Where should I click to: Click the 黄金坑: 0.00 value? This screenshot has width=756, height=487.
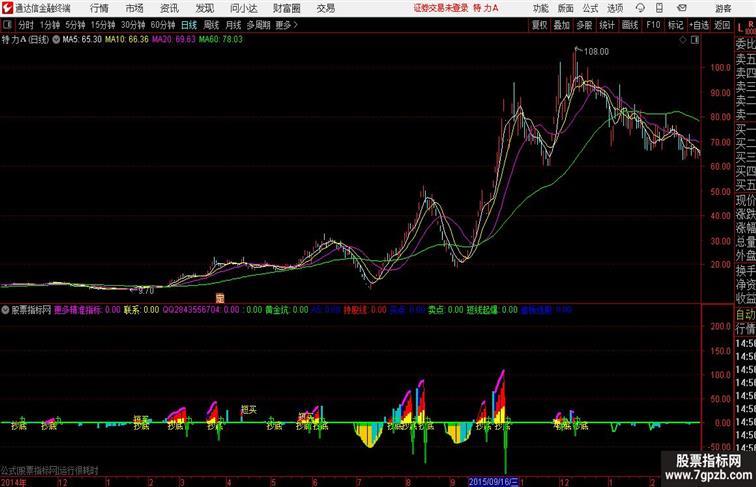(286, 310)
